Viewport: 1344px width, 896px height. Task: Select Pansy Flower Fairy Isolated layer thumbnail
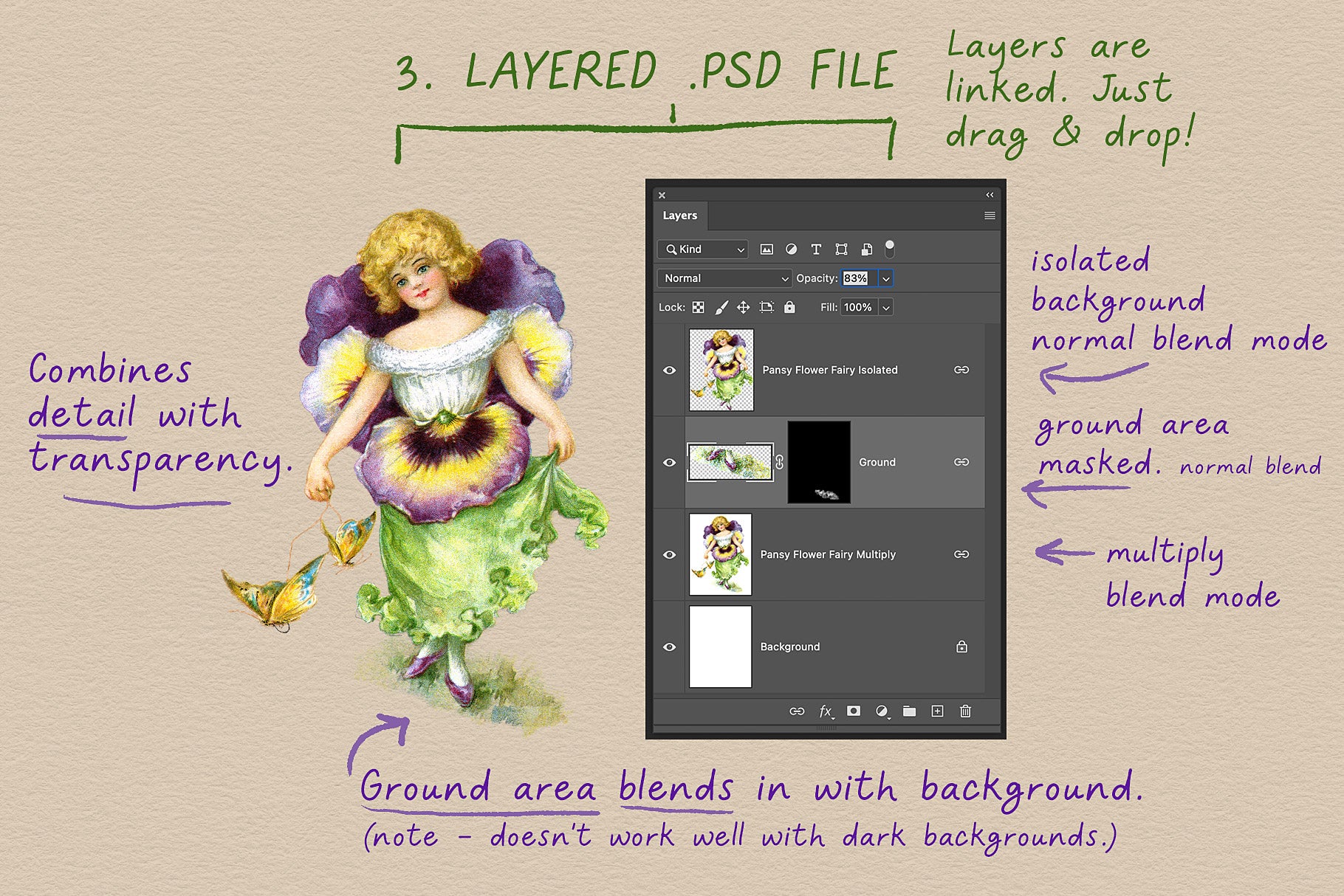point(721,370)
